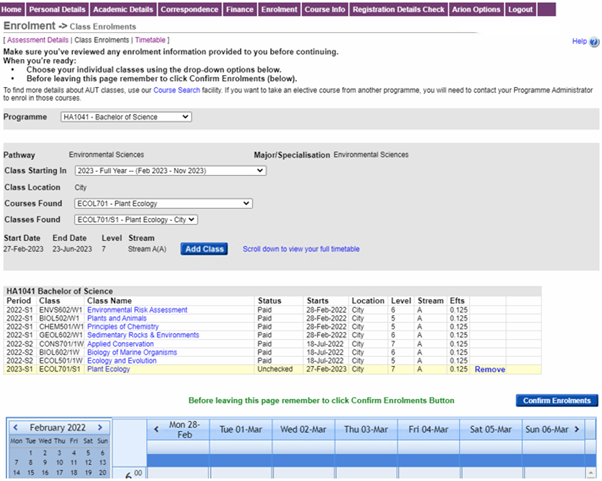Image resolution: width=602 pixels, height=481 pixels.
Task: Select Tue 01-Mar column in timetable
Action: [x=243, y=430]
